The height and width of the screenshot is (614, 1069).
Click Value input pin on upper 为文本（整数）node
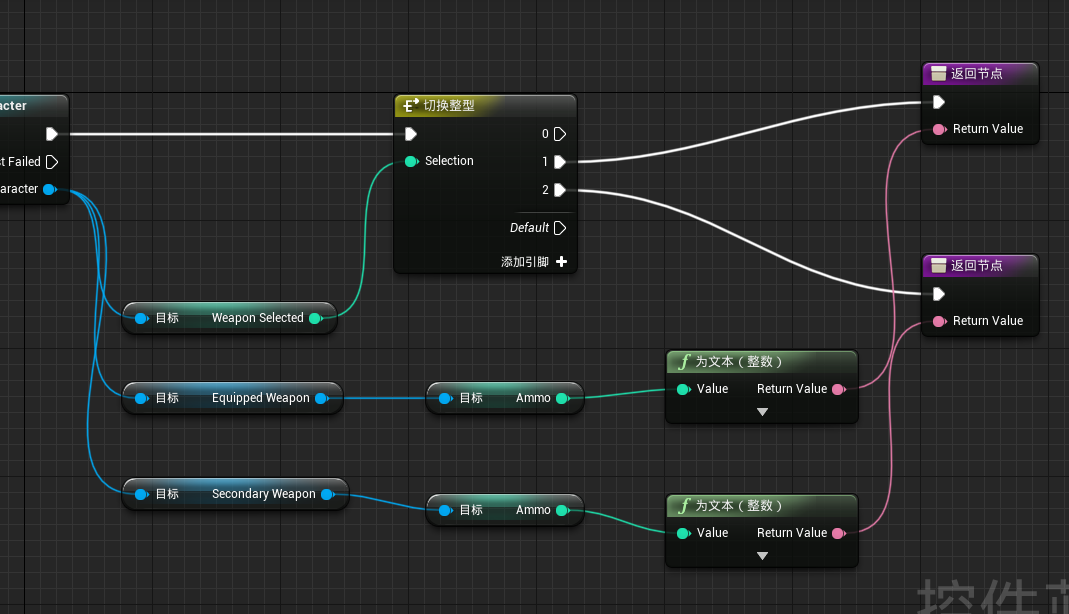coord(681,388)
